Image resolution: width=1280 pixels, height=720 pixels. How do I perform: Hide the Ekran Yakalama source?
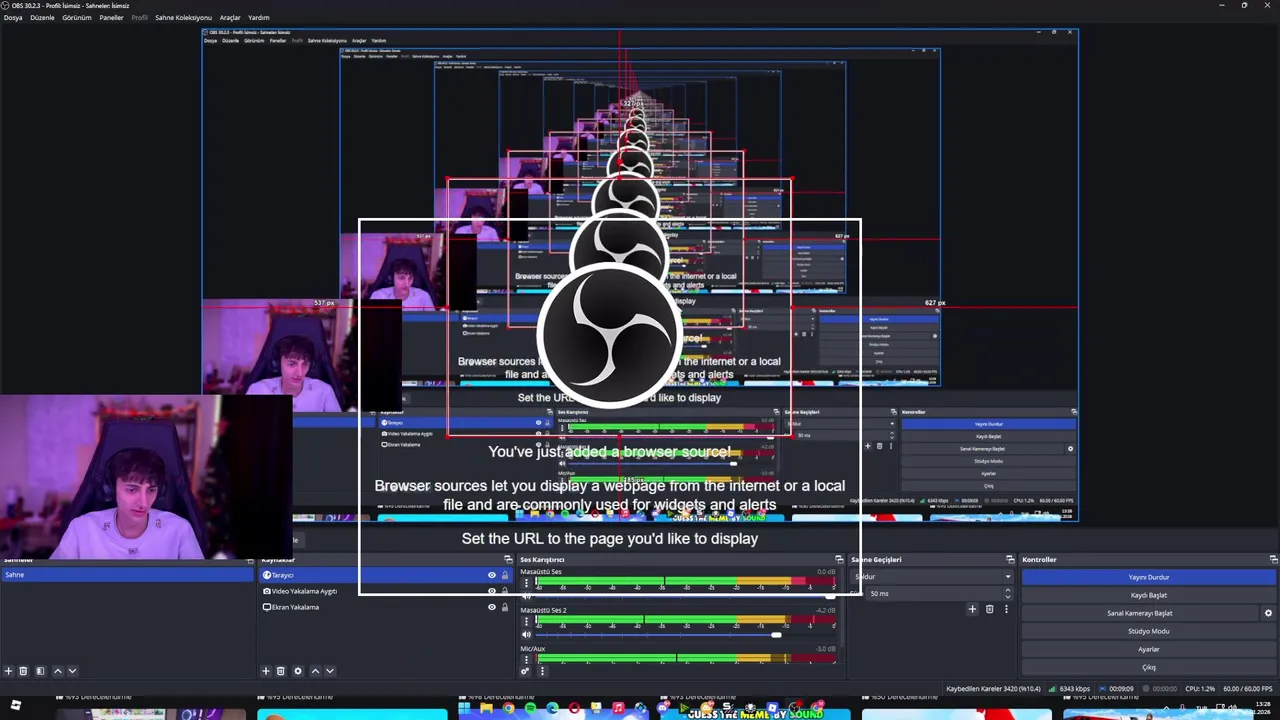[491, 607]
